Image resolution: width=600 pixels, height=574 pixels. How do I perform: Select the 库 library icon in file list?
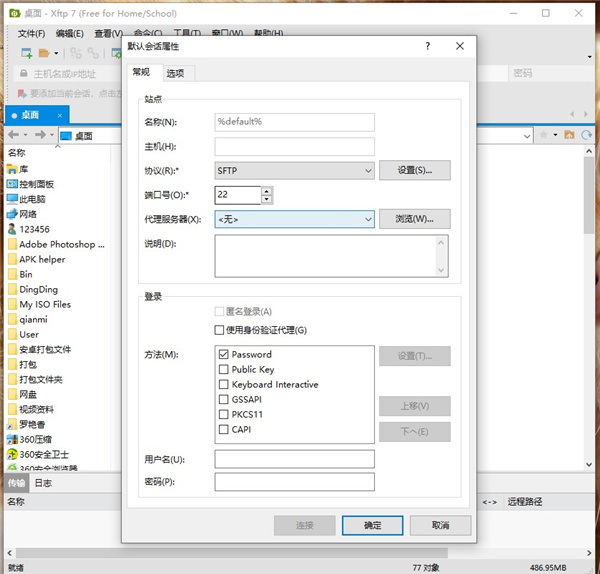[x=12, y=169]
